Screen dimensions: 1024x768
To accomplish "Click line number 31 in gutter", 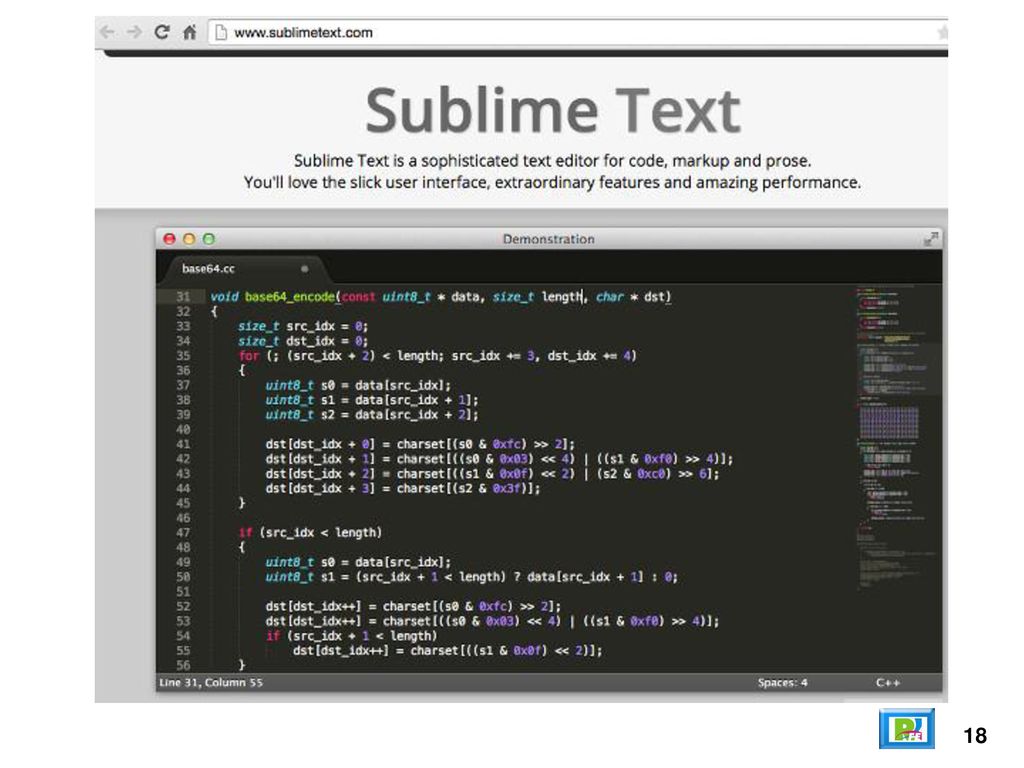I will [x=183, y=296].
